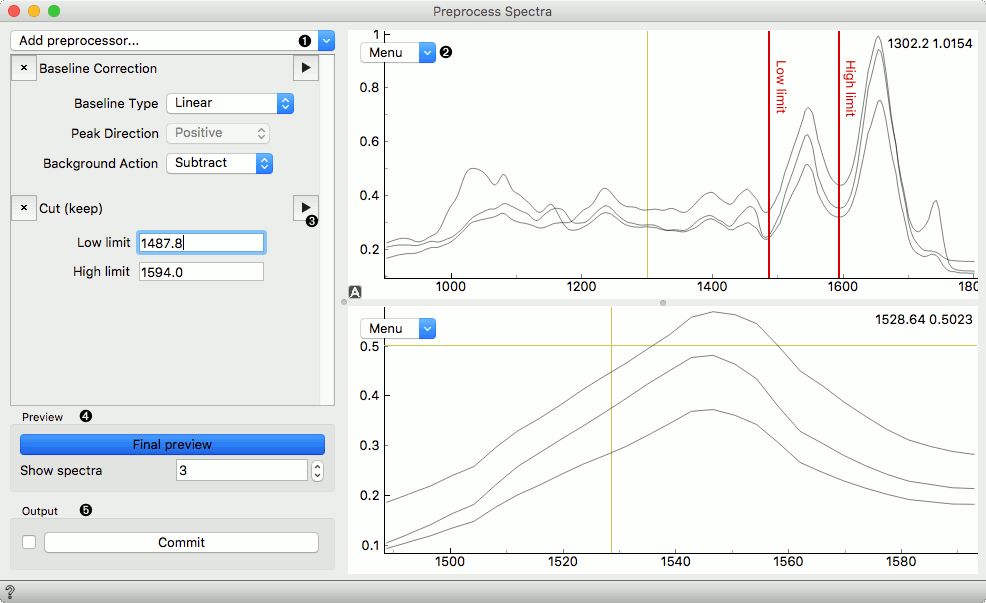Click the 'A' autoscale icon below the top plot

(x=355, y=292)
